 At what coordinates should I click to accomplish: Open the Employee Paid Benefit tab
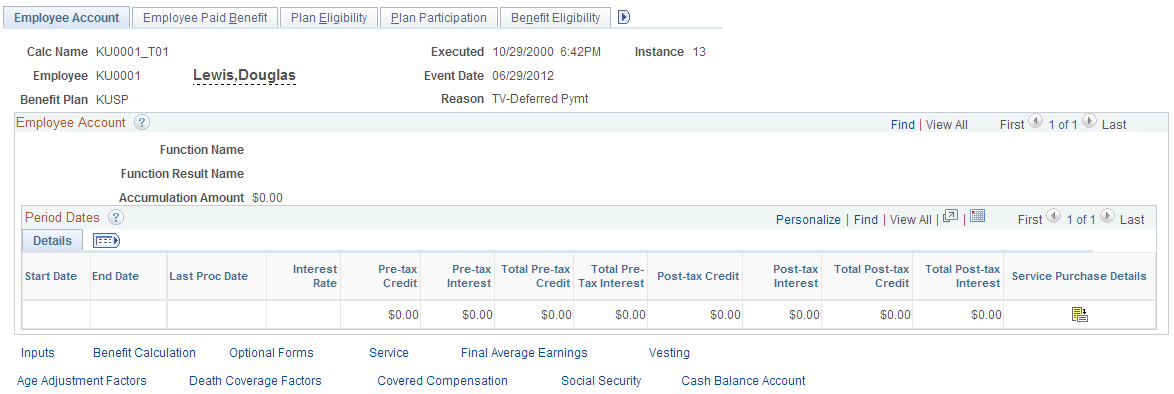coord(204,17)
